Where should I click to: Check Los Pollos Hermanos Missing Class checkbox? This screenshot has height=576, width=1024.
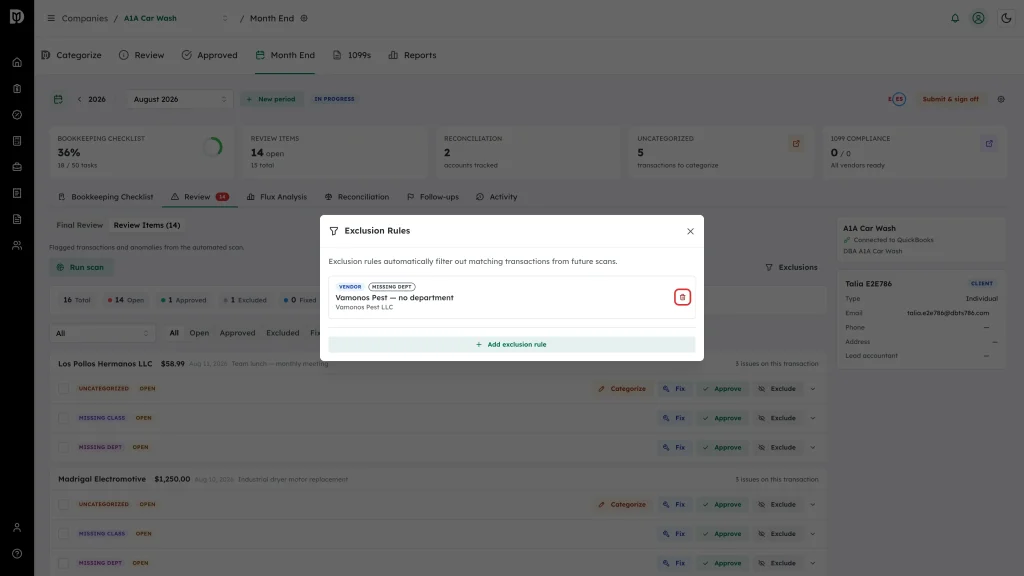(63, 418)
